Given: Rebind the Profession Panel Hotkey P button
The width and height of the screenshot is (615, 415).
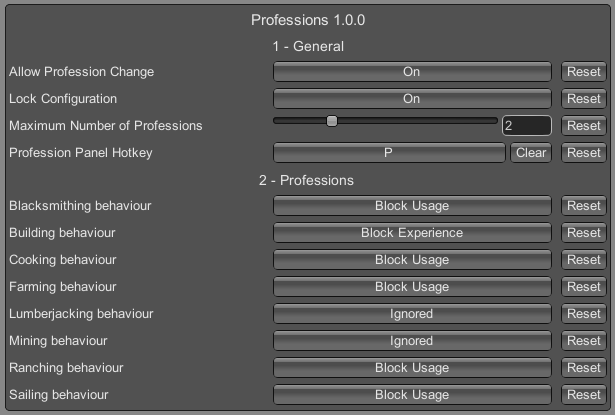Looking at the screenshot, I should click(x=389, y=153).
